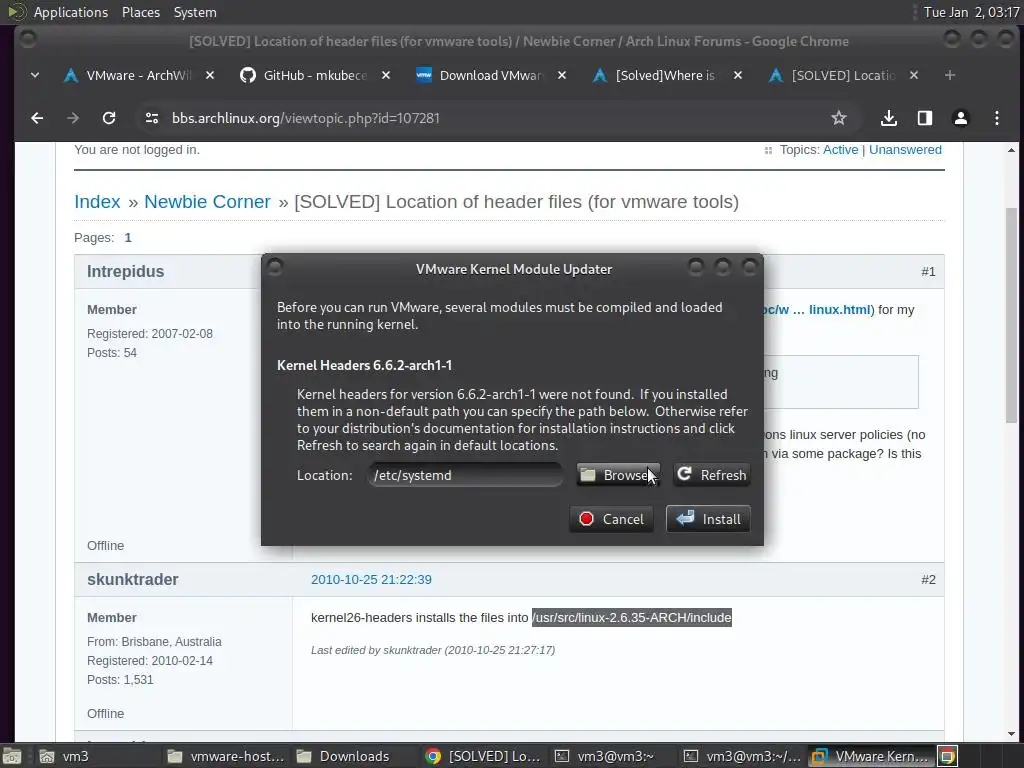This screenshot has height=768, width=1024.
Task: Click the Index forum link
Action: [x=97, y=202]
